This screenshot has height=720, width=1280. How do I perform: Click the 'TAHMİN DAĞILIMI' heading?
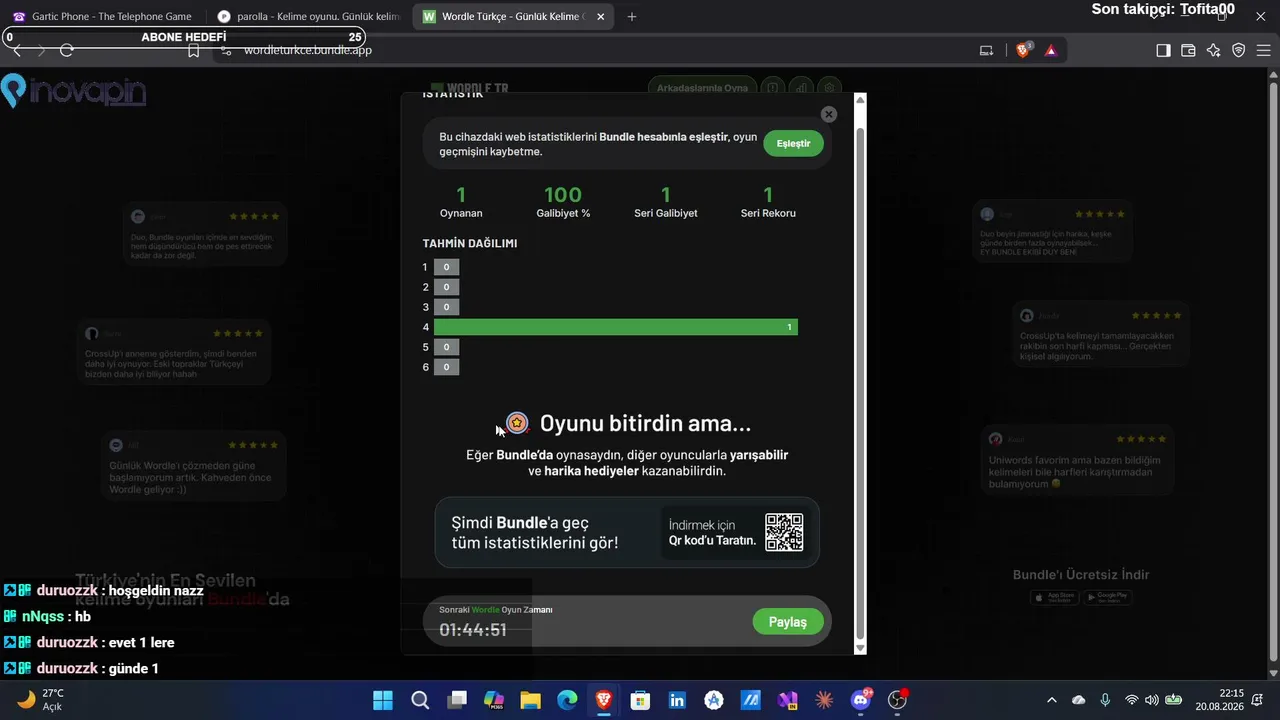point(470,243)
